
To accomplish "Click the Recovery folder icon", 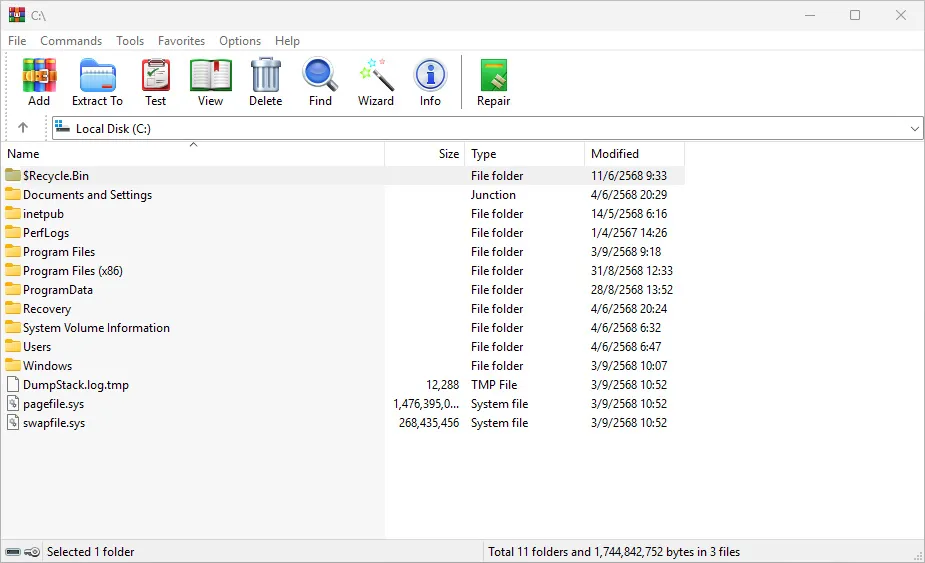I will coord(13,308).
